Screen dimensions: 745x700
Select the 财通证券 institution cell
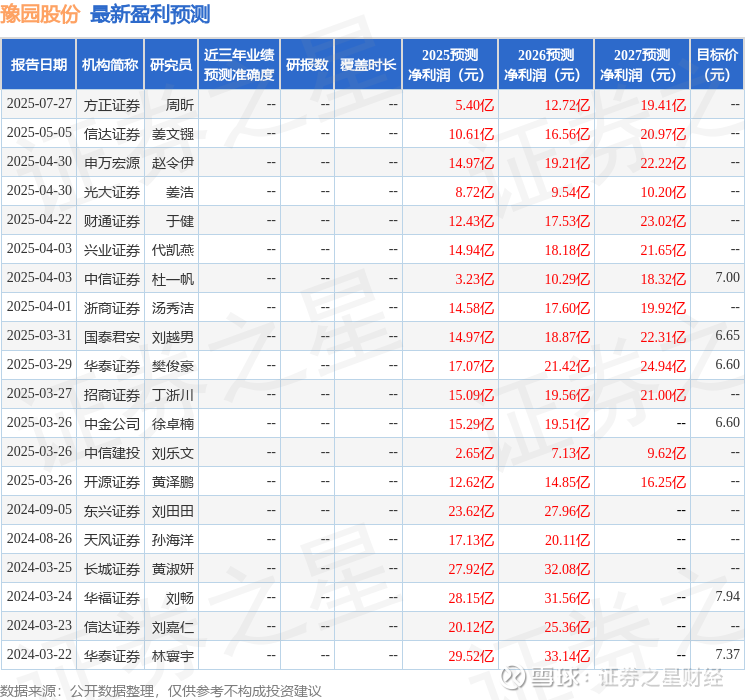(112, 221)
